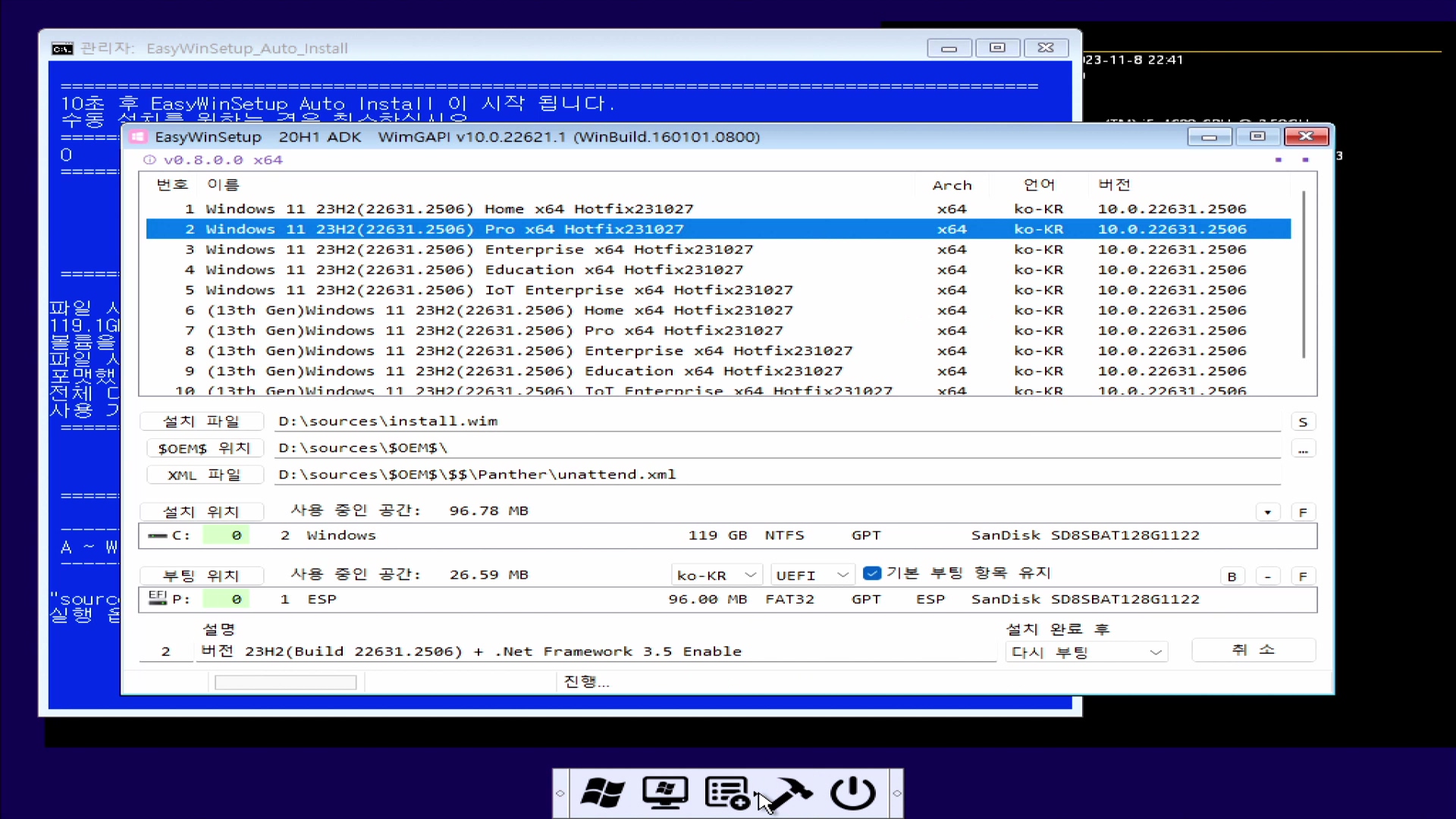
Task: Minimize the EasyWinSetup 20H1 ADK window
Action: pos(1210,137)
